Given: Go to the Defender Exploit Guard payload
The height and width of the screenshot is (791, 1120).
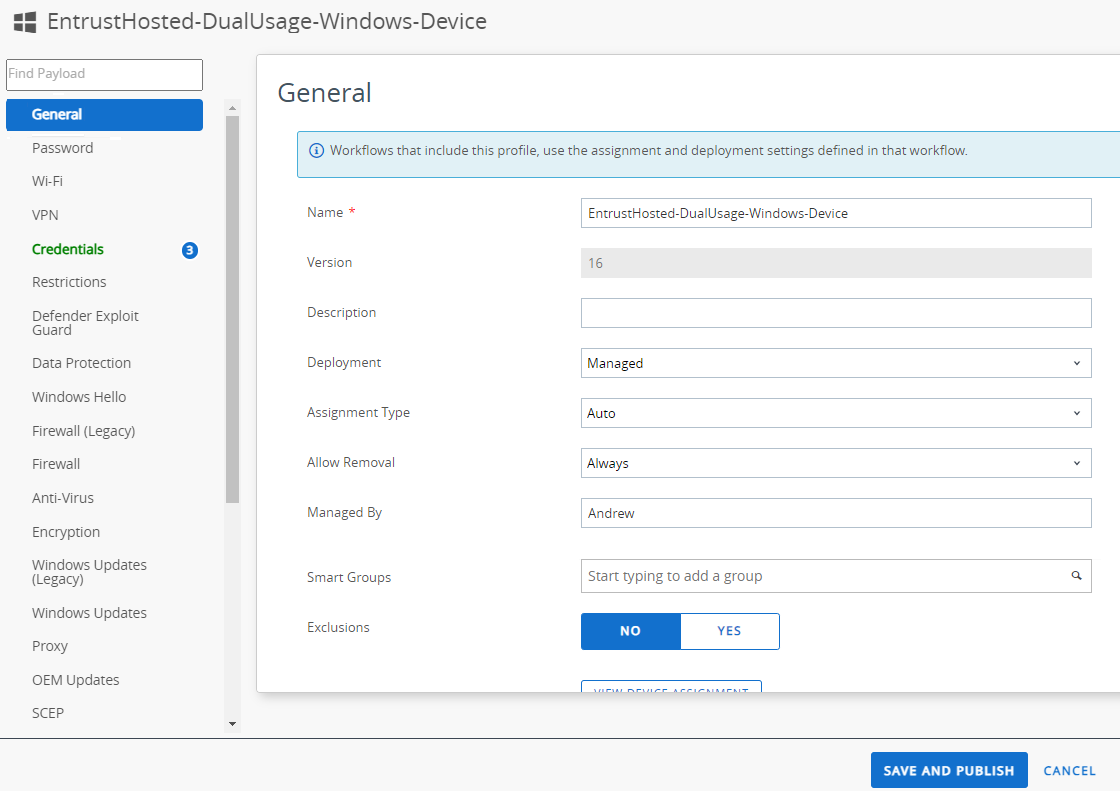Looking at the screenshot, I should [85, 322].
